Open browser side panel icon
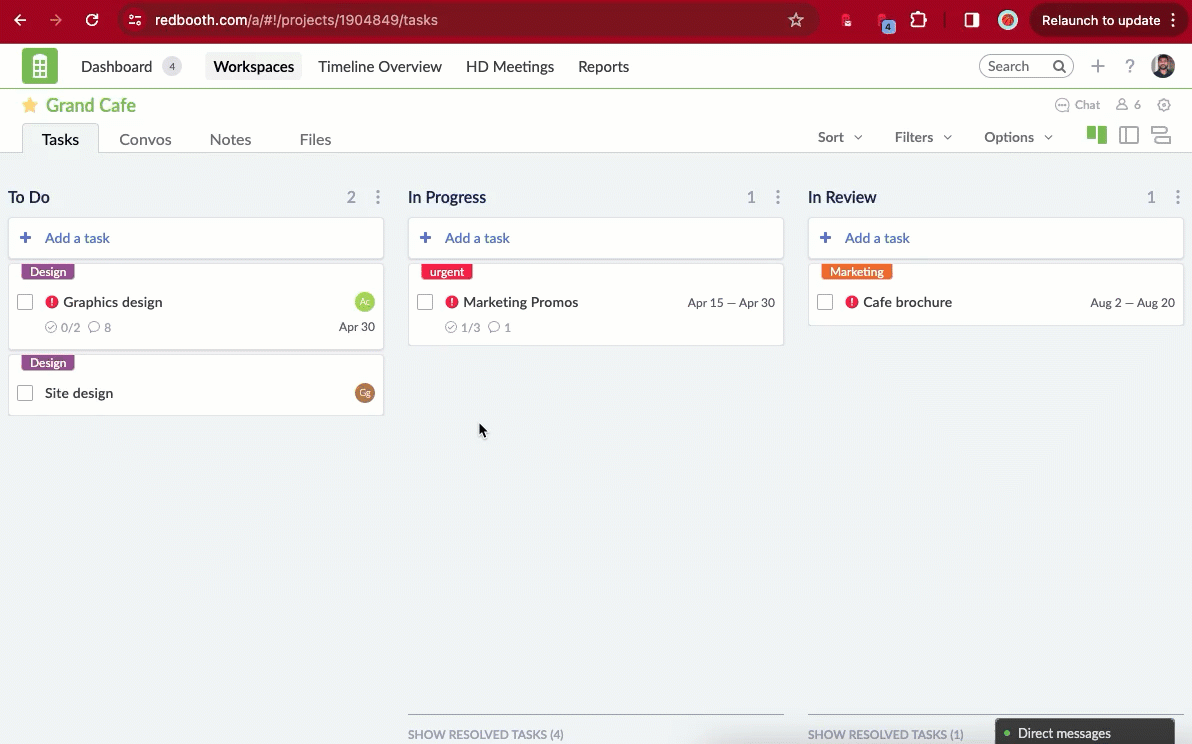 [972, 21]
